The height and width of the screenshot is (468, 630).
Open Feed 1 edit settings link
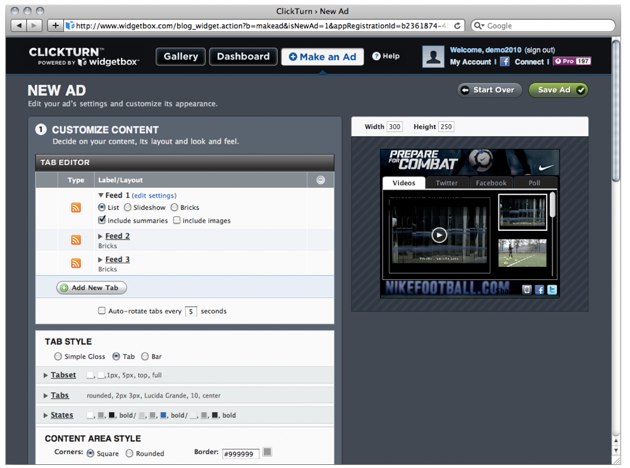tap(154, 196)
